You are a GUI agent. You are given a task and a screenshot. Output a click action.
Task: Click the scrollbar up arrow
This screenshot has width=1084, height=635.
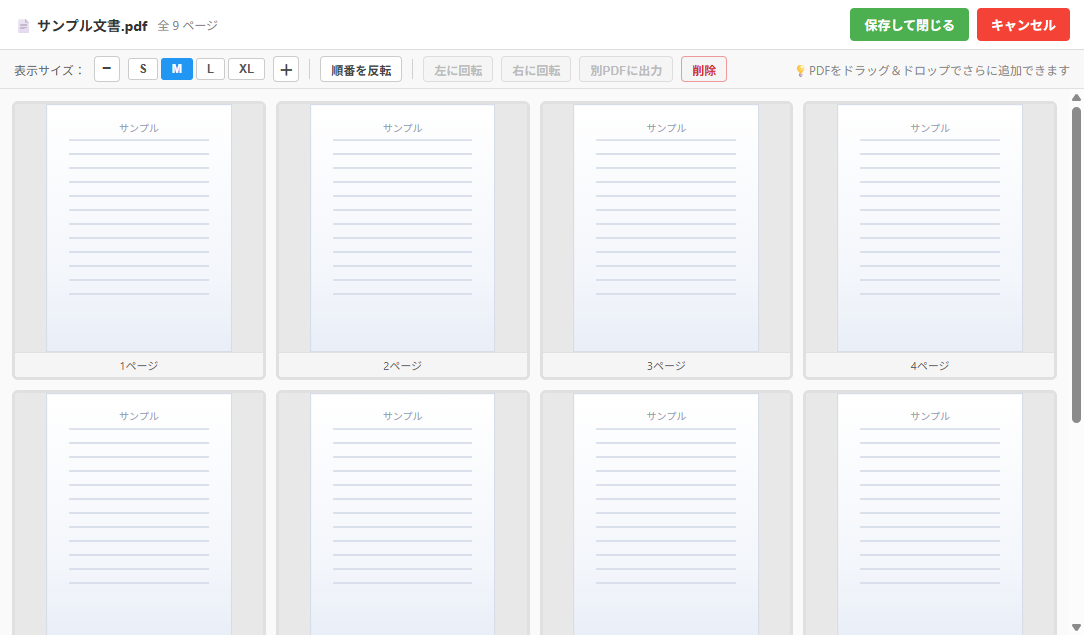point(1076,98)
